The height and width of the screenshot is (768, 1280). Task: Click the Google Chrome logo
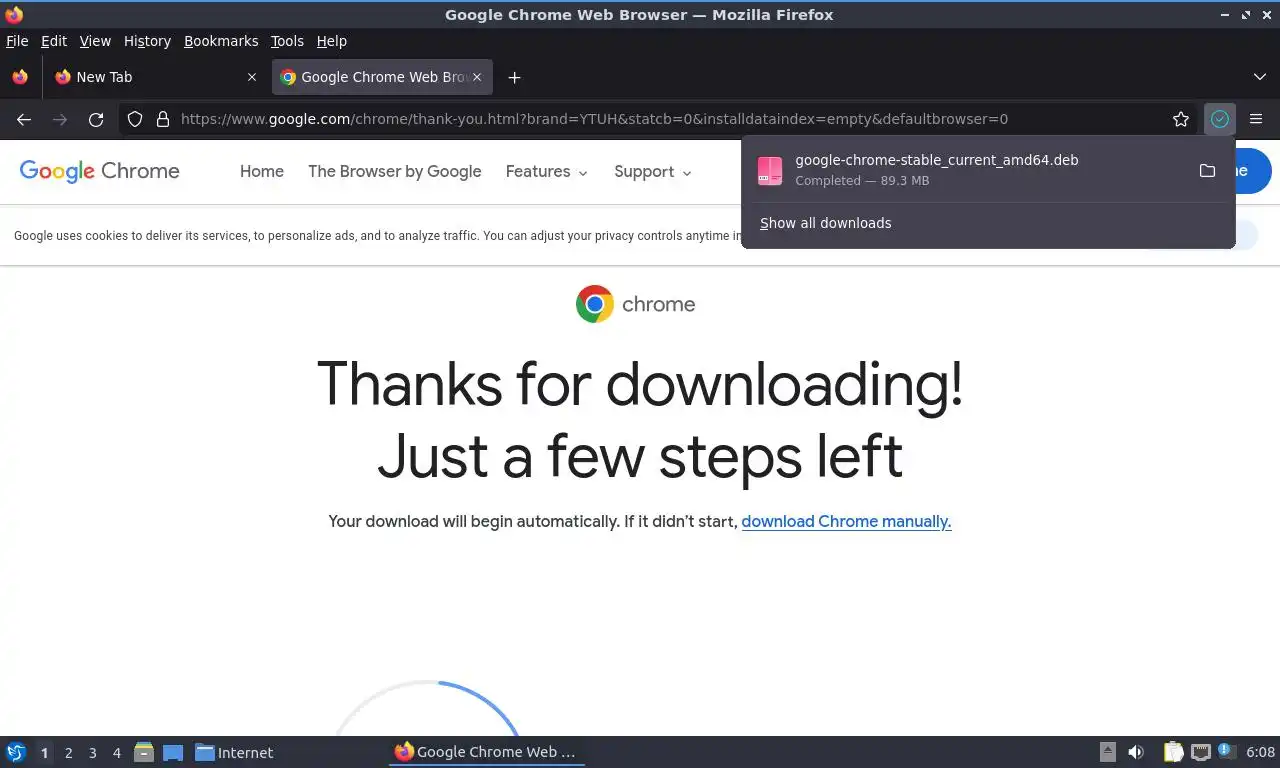[x=99, y=171]
